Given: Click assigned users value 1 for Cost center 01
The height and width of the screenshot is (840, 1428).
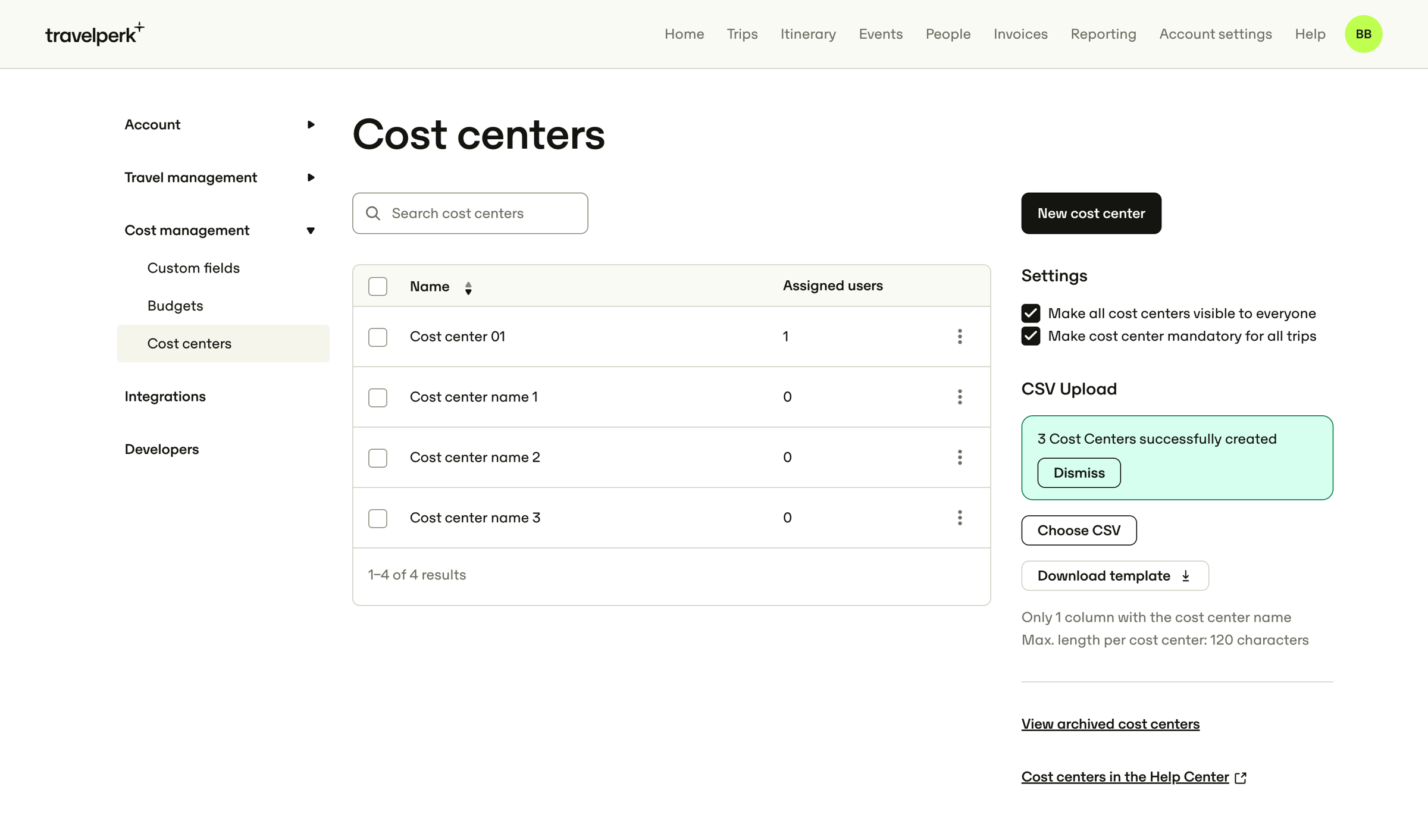Looking at the screenshot, I should tap(785, 337).
